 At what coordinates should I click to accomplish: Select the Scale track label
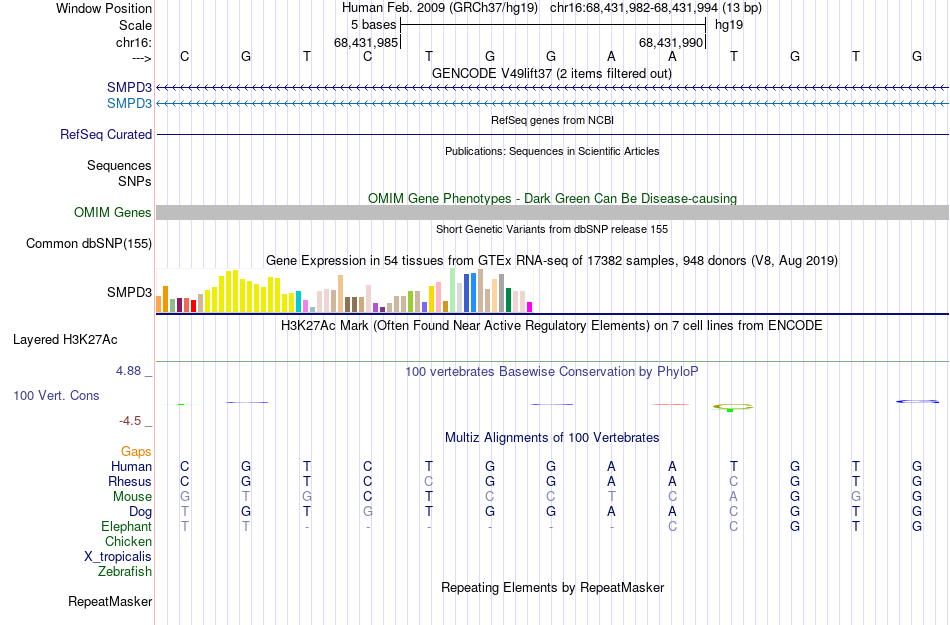point(135,25)
